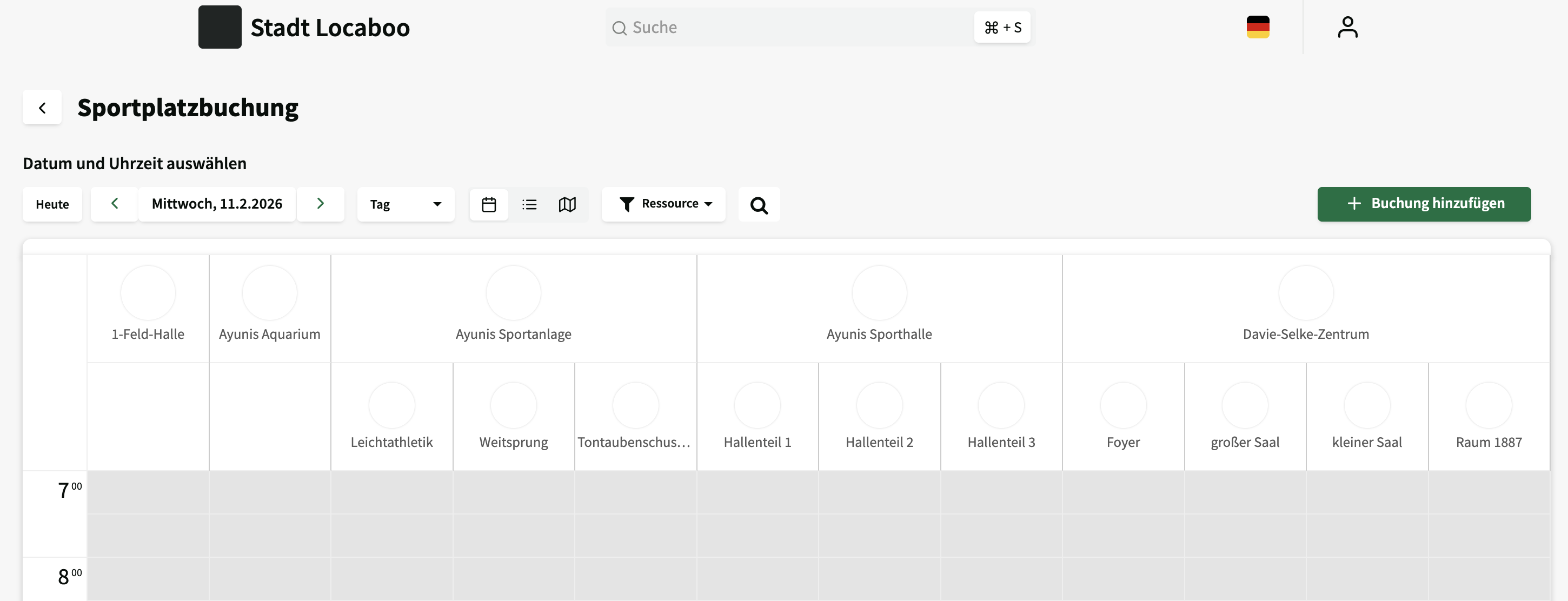Switch to calendar view icon
The height and width of the screenshot is (601, 1568).
point(488,204)
